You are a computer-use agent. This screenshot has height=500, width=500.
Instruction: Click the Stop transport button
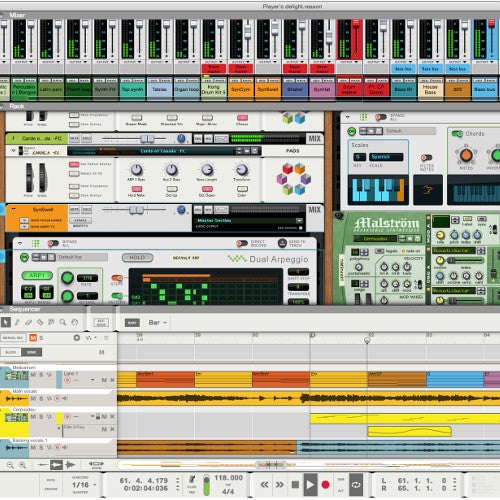click(295, 484)
